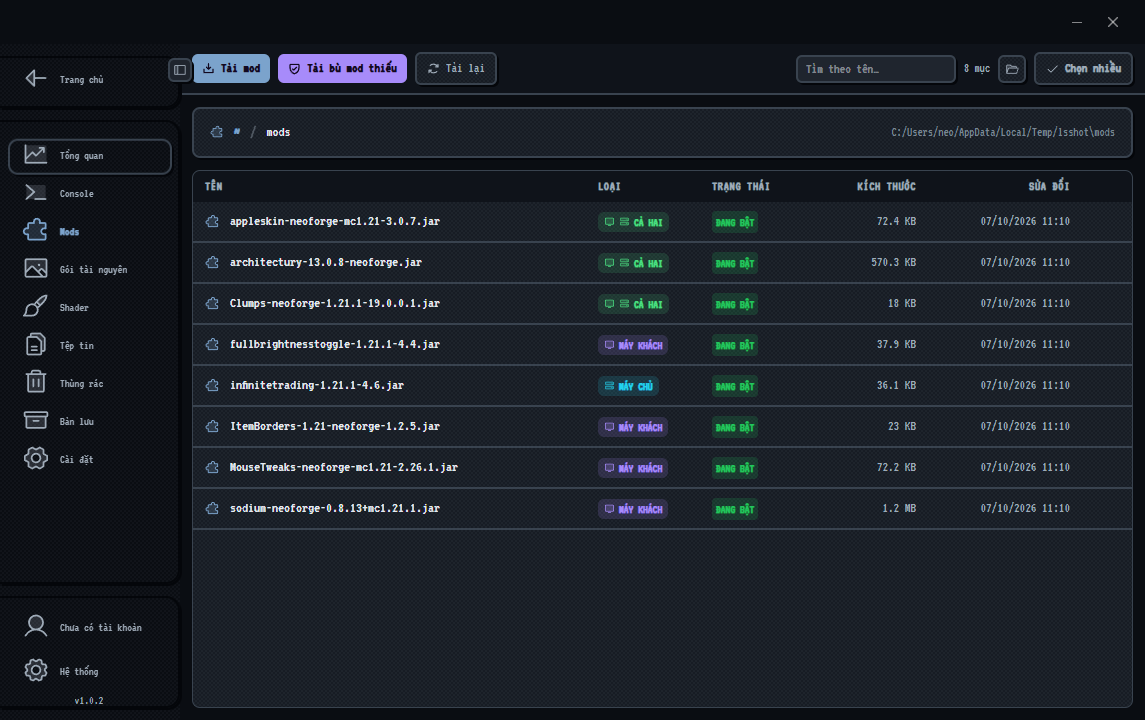Click the Clumps mod puzzle icon

(x=212, y=303)
